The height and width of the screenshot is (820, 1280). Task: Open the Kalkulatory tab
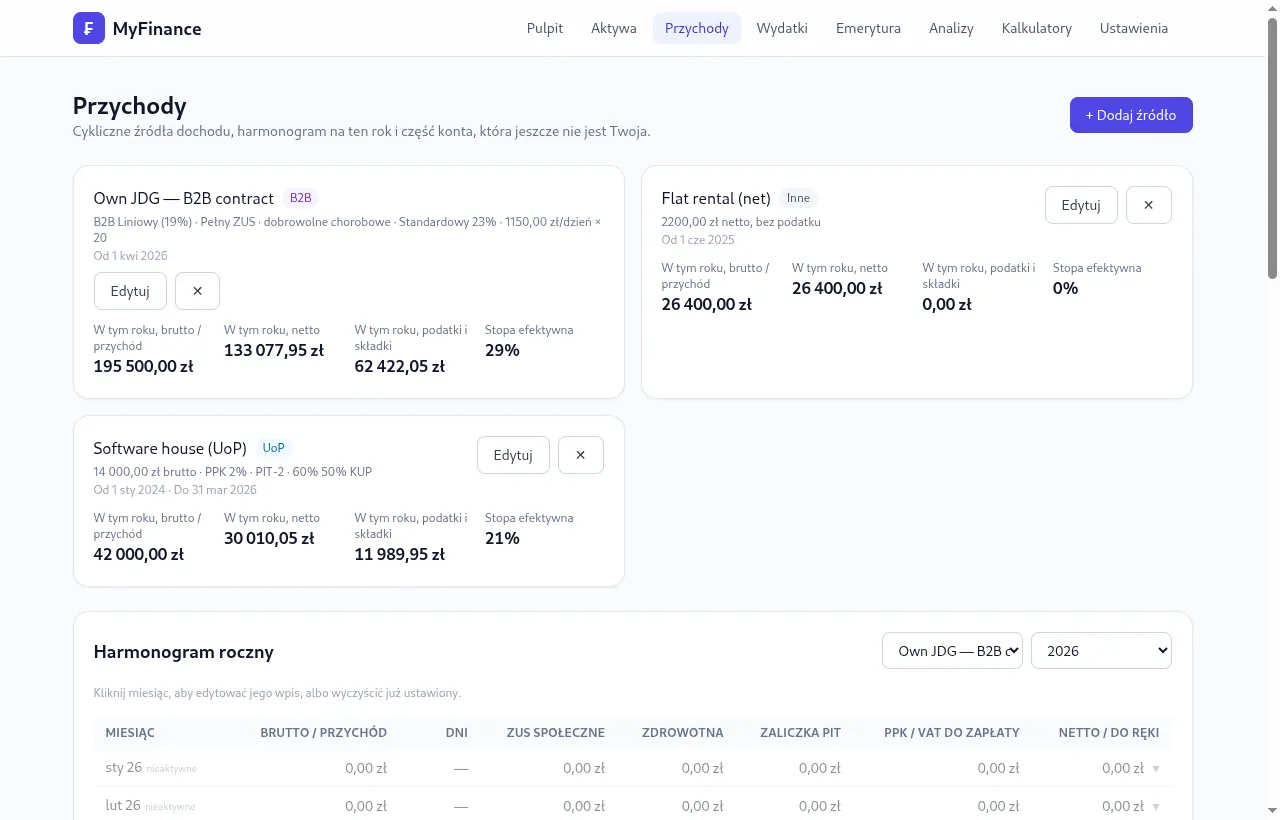1037,28
